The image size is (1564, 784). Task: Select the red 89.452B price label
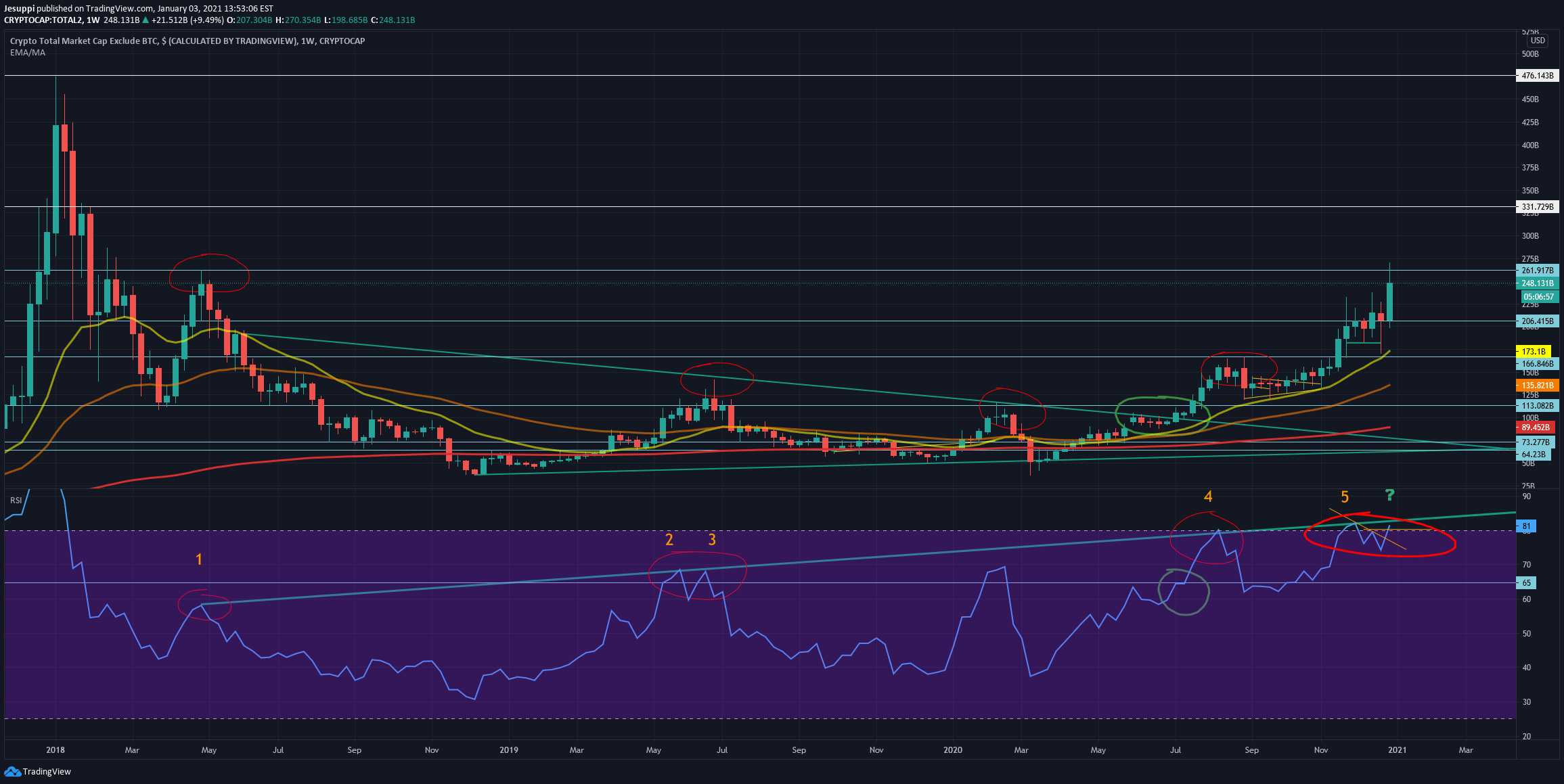click(1536, 428)
